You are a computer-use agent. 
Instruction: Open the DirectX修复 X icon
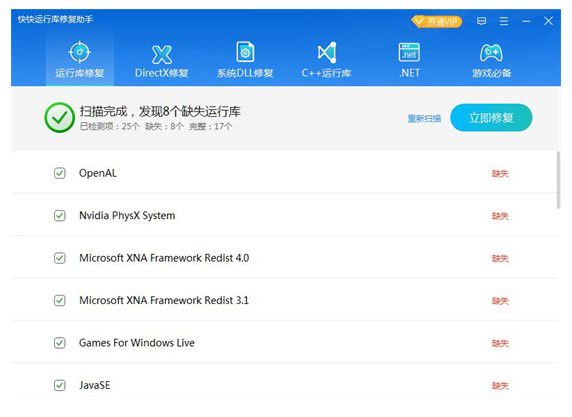coord(162,55)
